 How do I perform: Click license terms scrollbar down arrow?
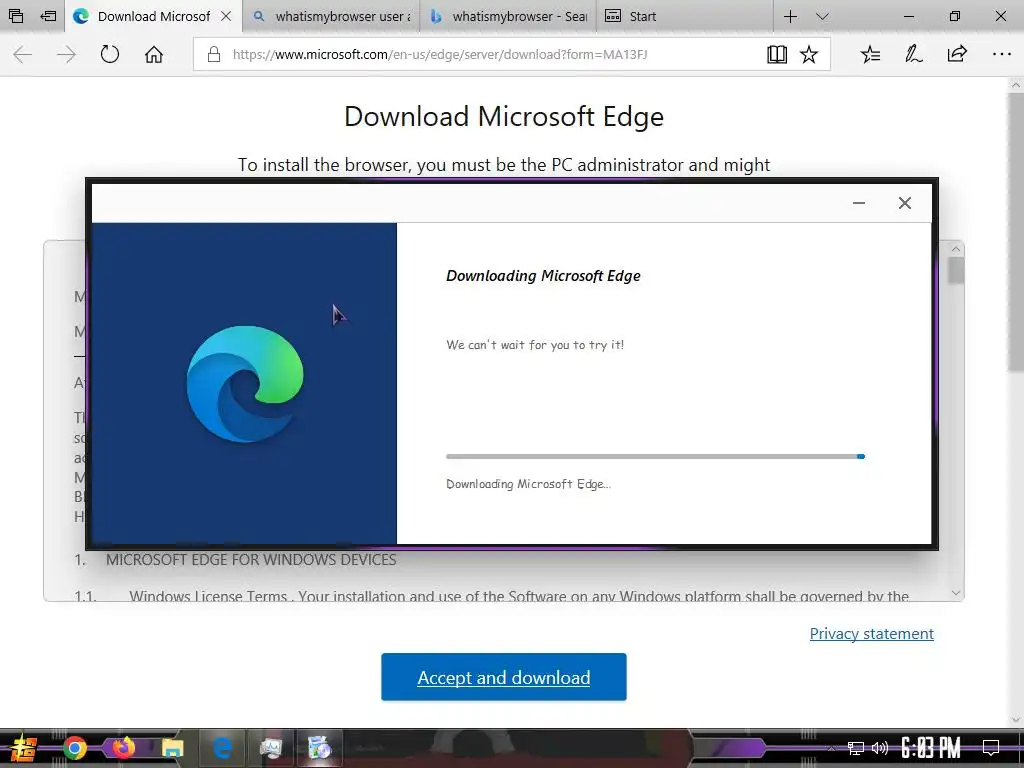tap(955, 593)
